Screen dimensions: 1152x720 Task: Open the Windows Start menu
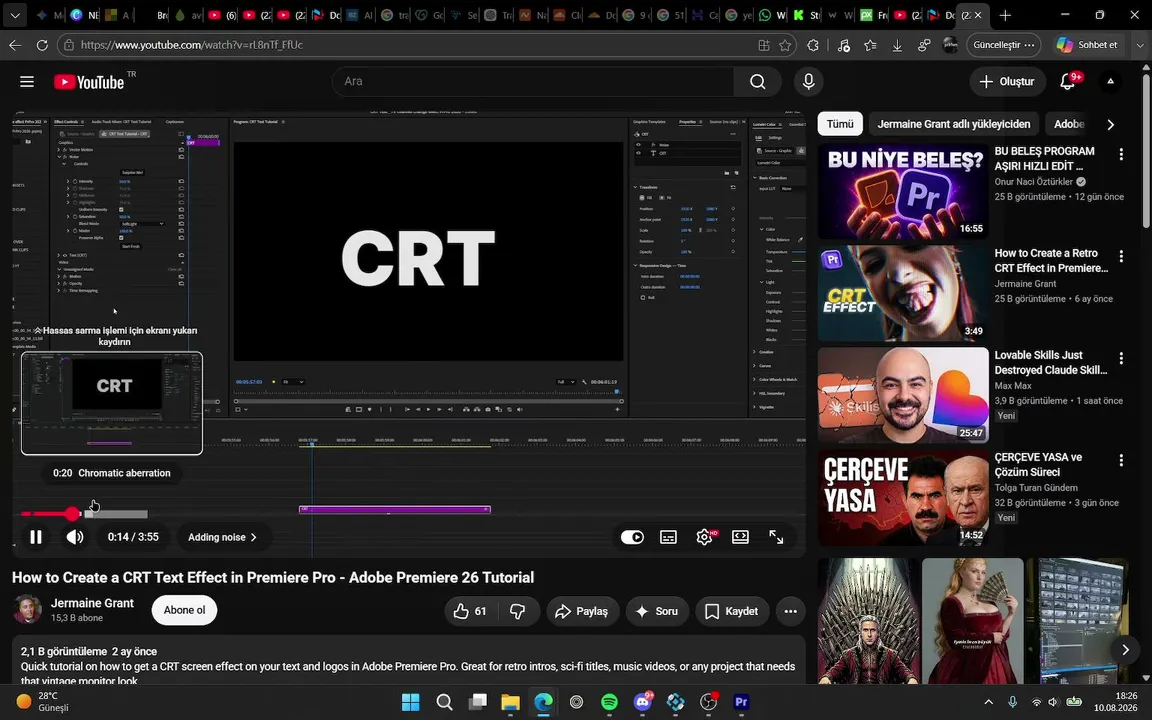point(411,702)
